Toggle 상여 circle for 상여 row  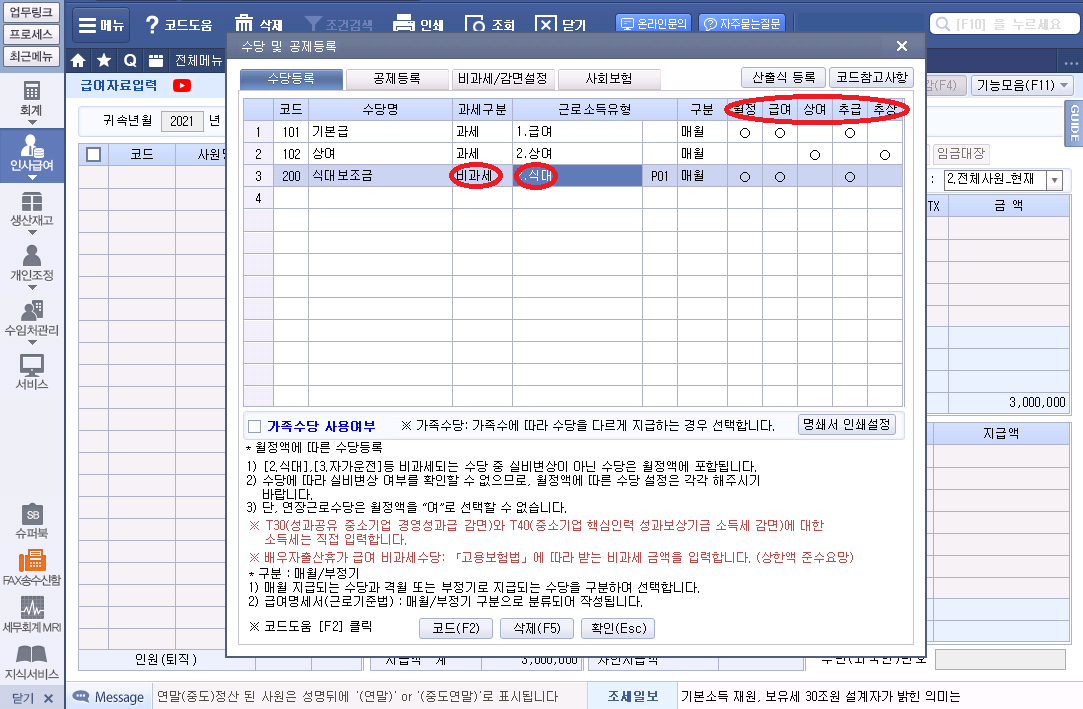point(815,155)
